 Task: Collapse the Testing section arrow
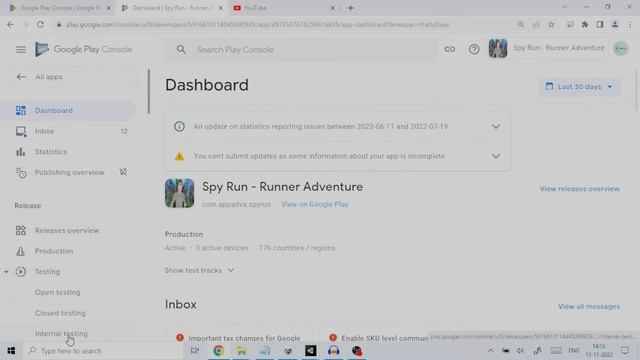[6, 272]
